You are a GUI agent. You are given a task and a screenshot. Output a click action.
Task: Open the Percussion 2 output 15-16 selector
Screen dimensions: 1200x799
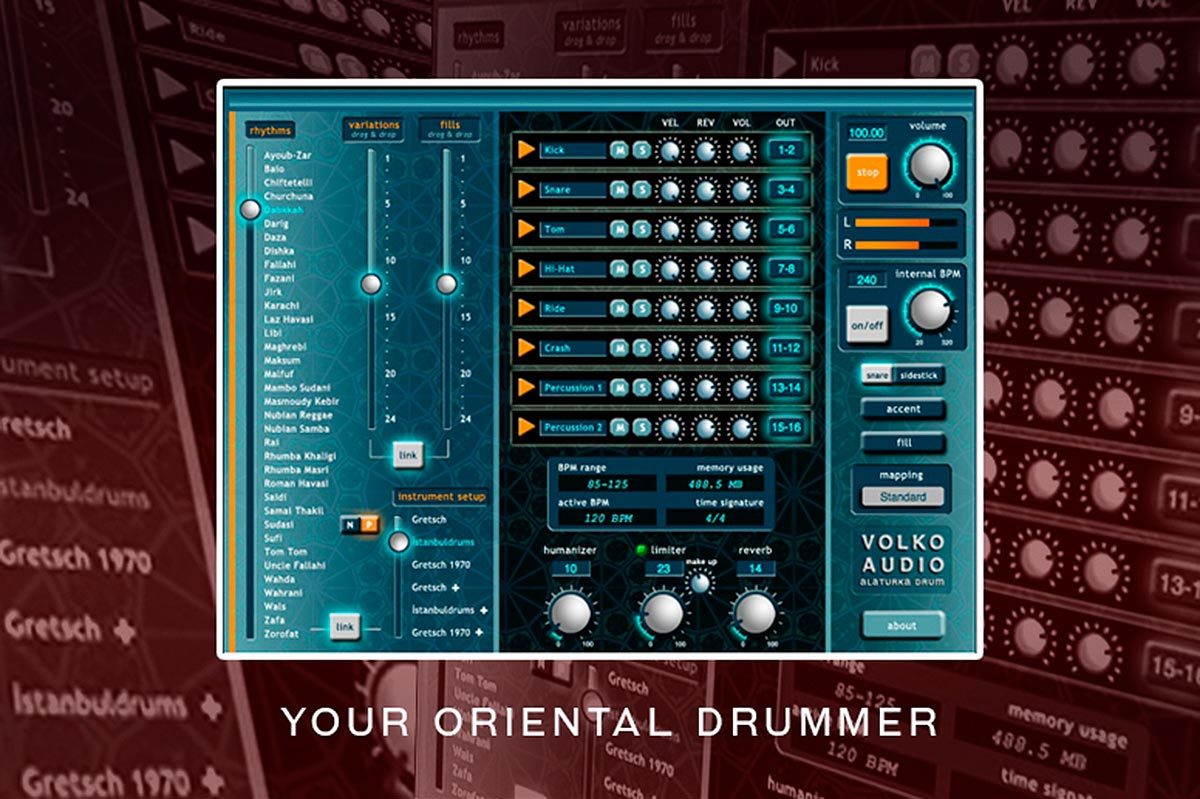(785, 427)
